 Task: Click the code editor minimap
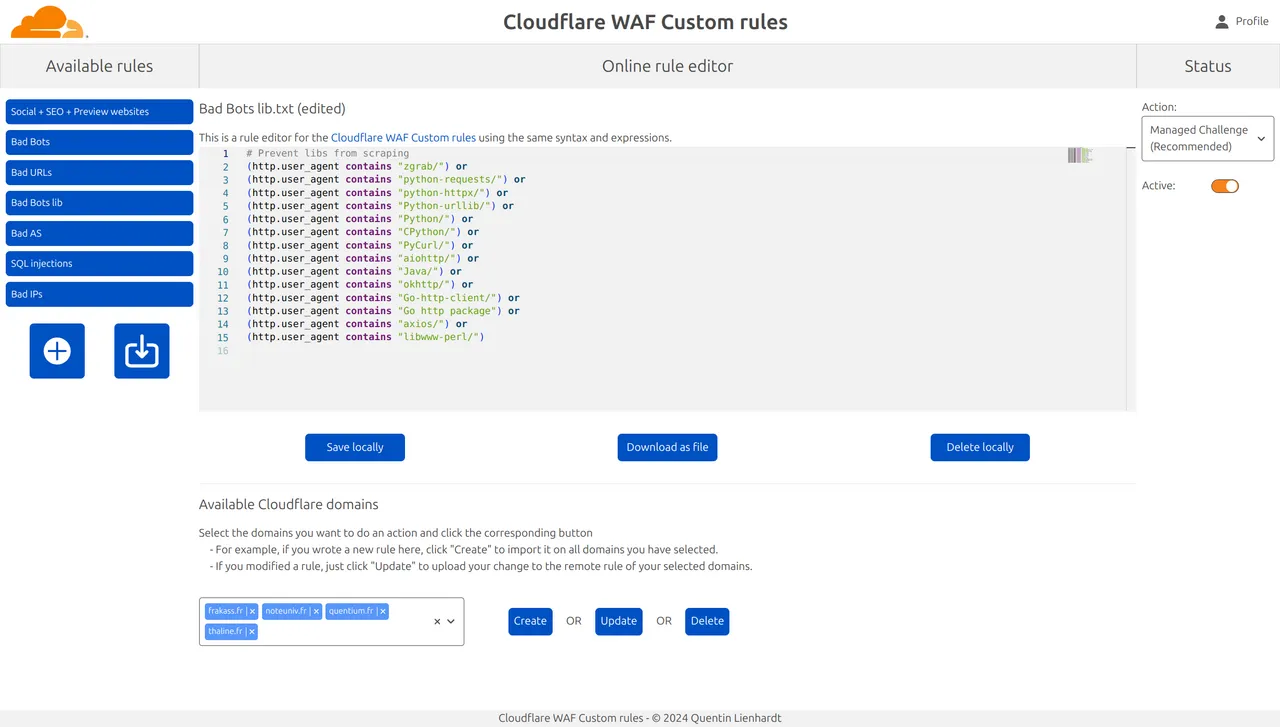point(1080,155)
